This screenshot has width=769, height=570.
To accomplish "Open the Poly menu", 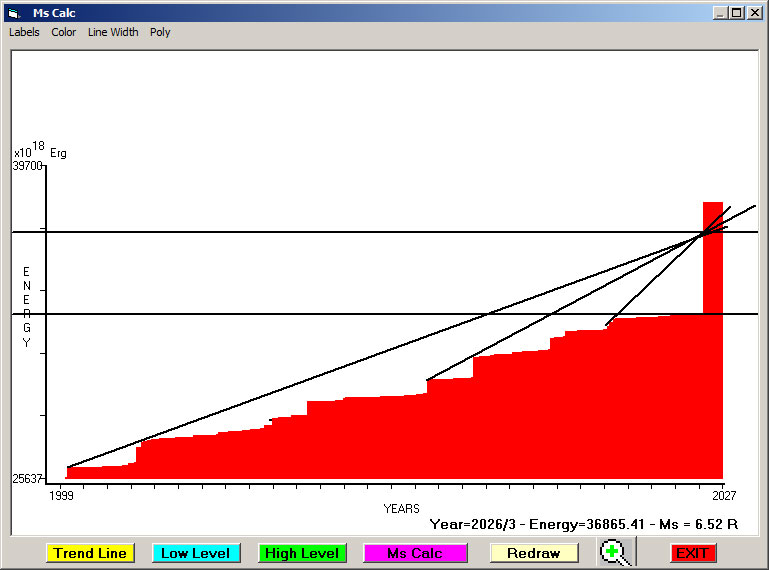I will point(160,32).
